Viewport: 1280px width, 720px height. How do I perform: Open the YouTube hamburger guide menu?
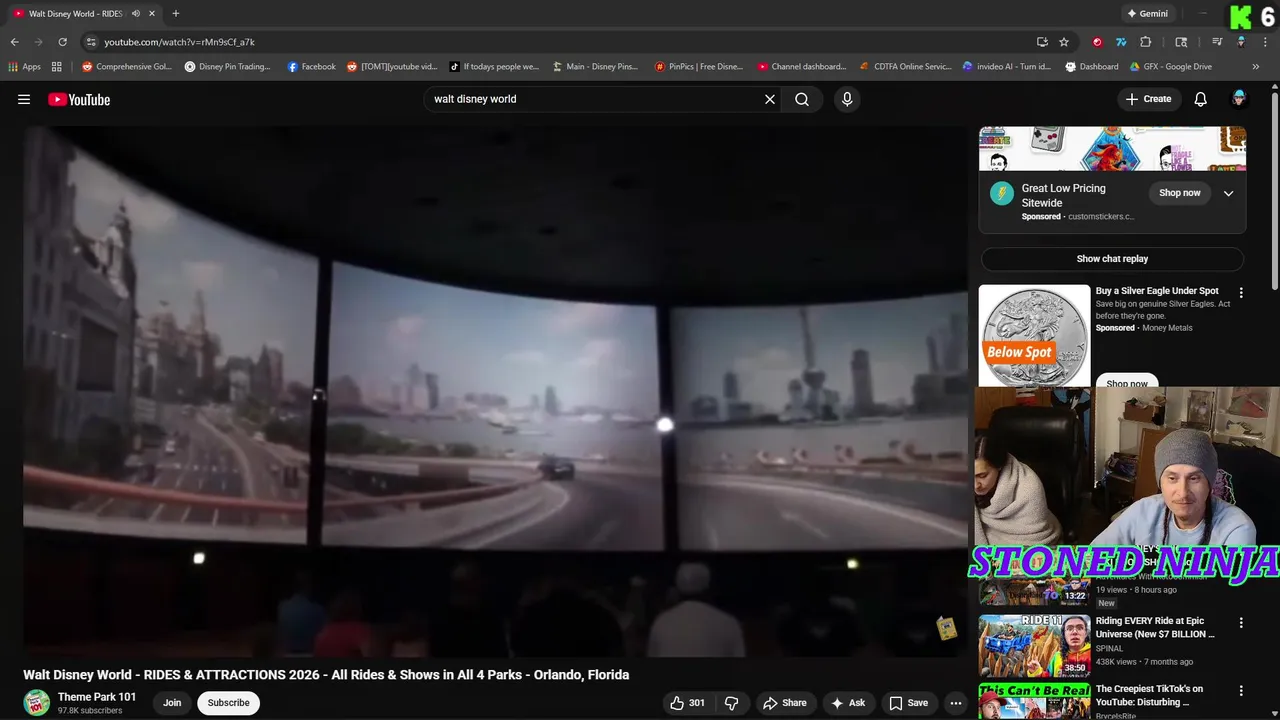pos(24,99)
